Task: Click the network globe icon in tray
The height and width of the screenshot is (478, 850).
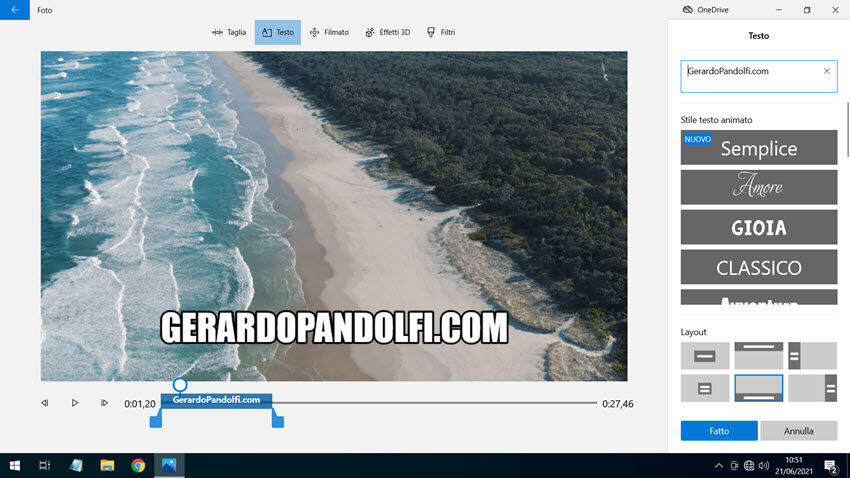Action: pyautogui.click(x=749, y=466)
